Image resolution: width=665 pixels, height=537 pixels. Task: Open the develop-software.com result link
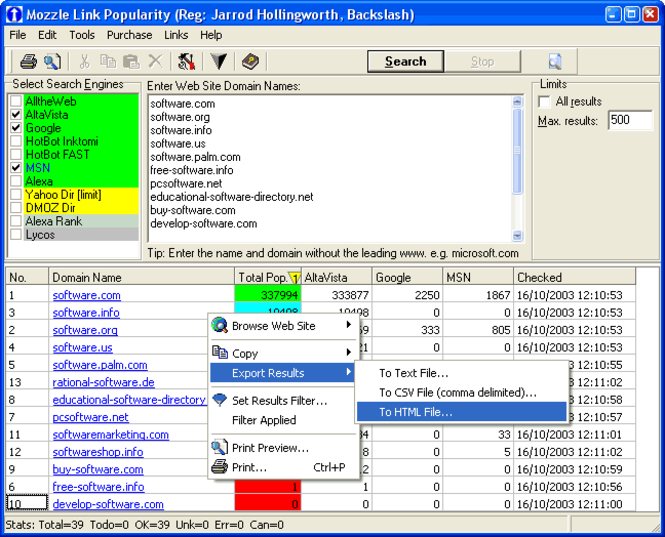tap(108, 504)
